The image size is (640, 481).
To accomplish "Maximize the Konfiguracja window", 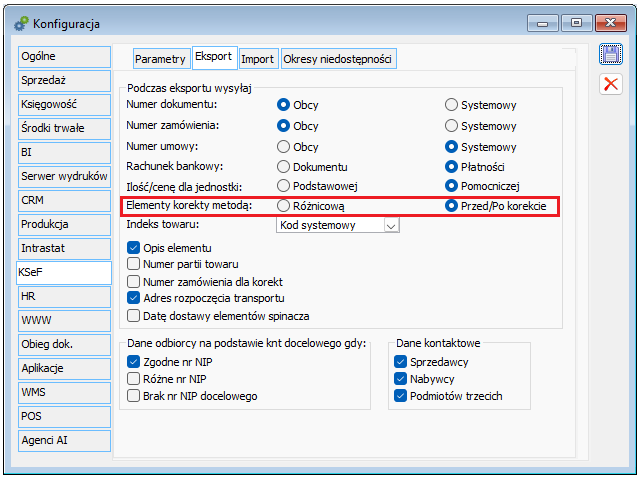I will pos(576,23).
